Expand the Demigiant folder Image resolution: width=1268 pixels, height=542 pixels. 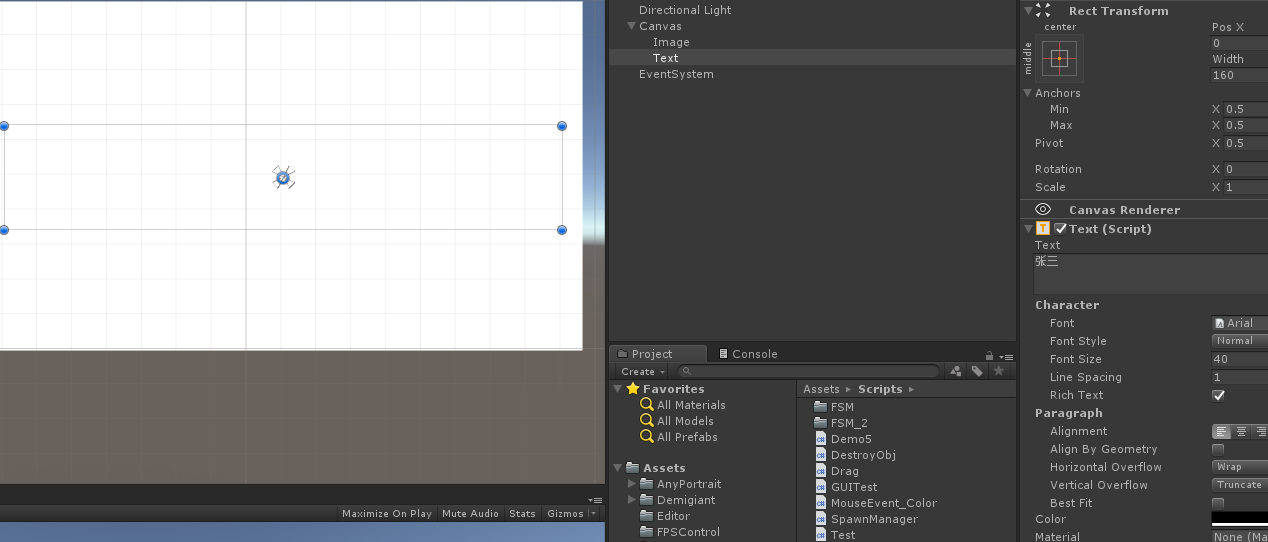(632, 500)
